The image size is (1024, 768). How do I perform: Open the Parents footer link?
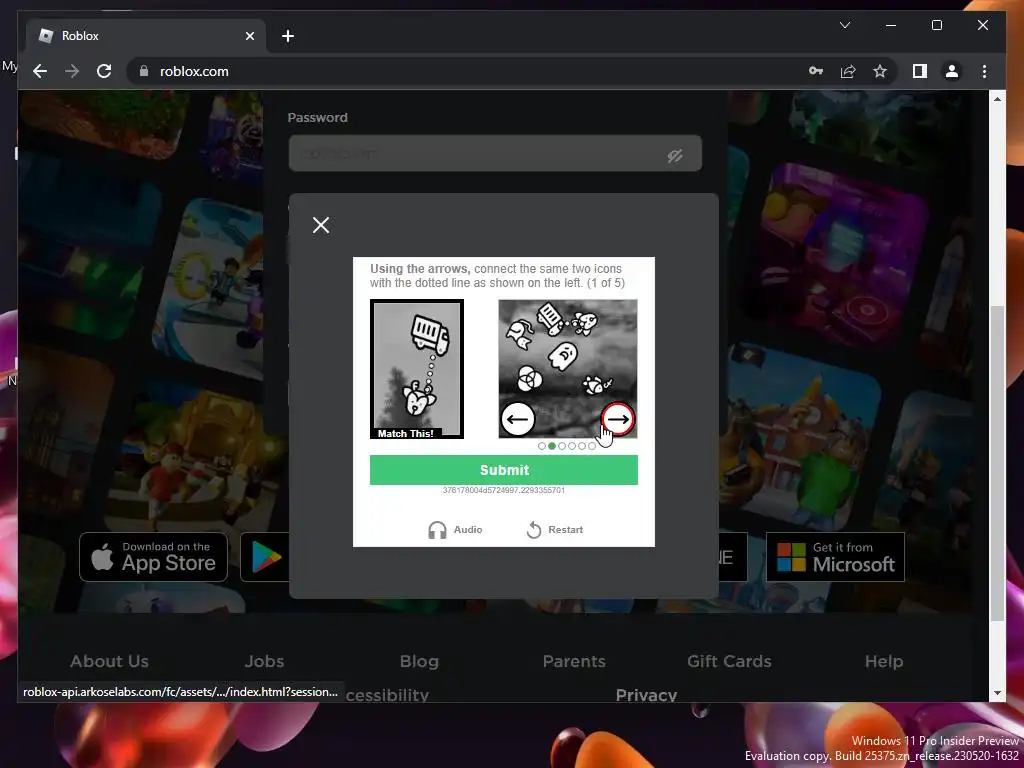tap(574, 662)
